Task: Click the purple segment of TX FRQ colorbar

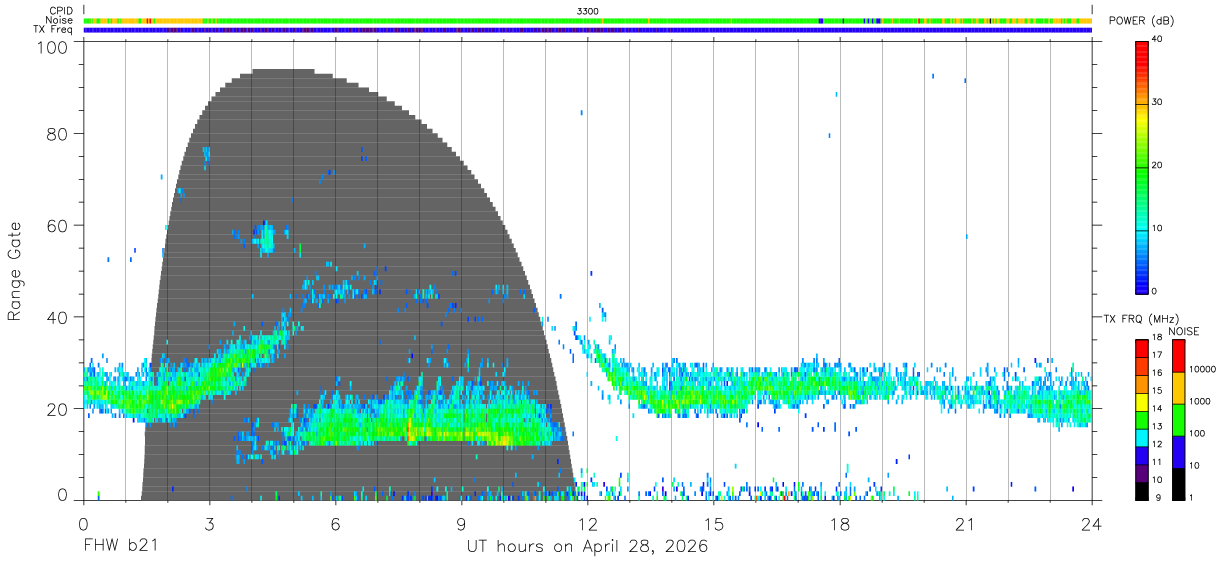Action: tap(1141, 472)
